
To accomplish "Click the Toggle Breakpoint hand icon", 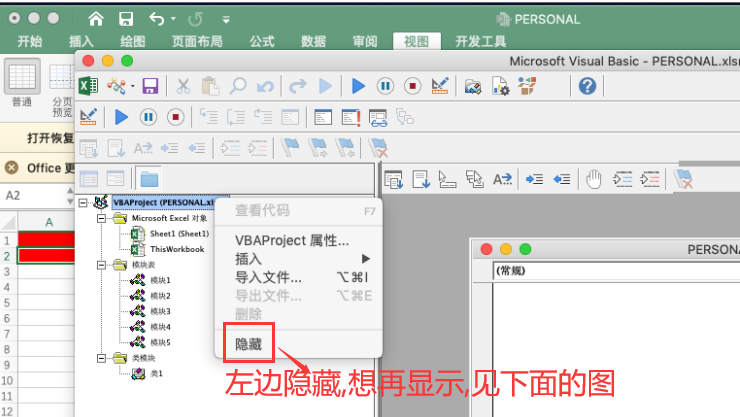I will 593,179.
